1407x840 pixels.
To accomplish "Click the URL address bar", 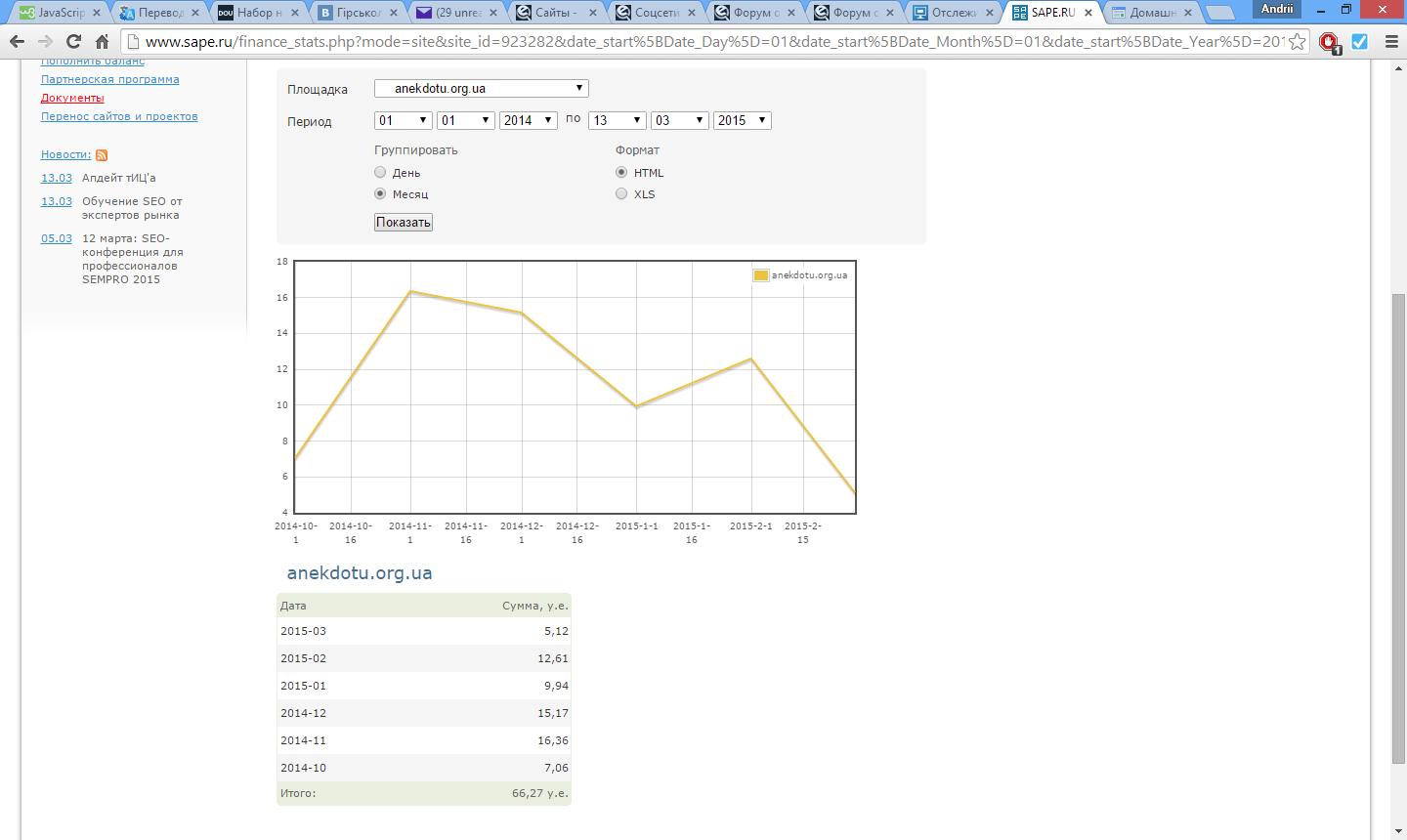I will pyautogui.click(x=713, y=42).
